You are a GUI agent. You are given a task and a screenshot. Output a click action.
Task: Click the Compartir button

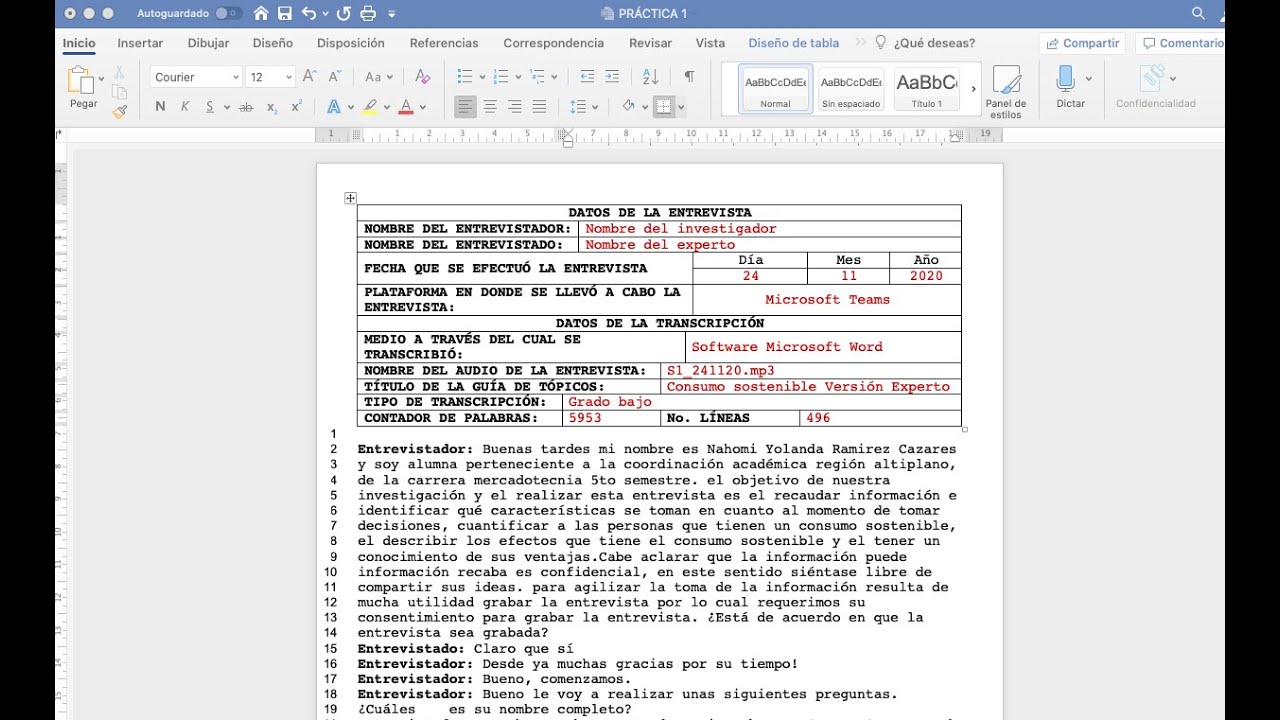(x=1082, y=43)
